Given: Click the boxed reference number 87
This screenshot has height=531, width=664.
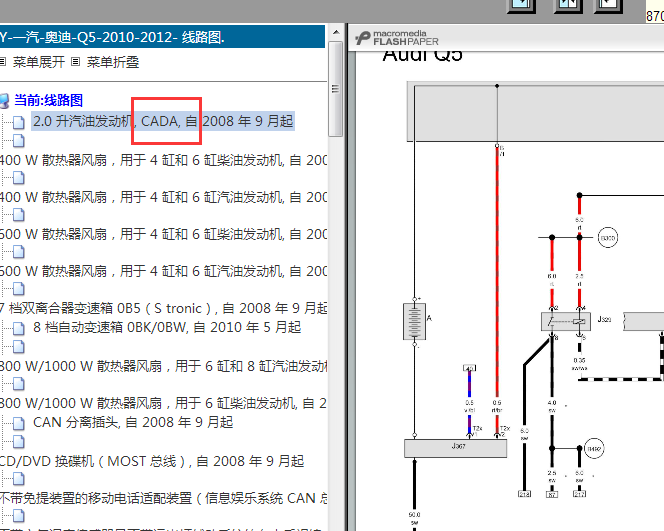Looking at the screenshot, I should [x=552, y=494].
